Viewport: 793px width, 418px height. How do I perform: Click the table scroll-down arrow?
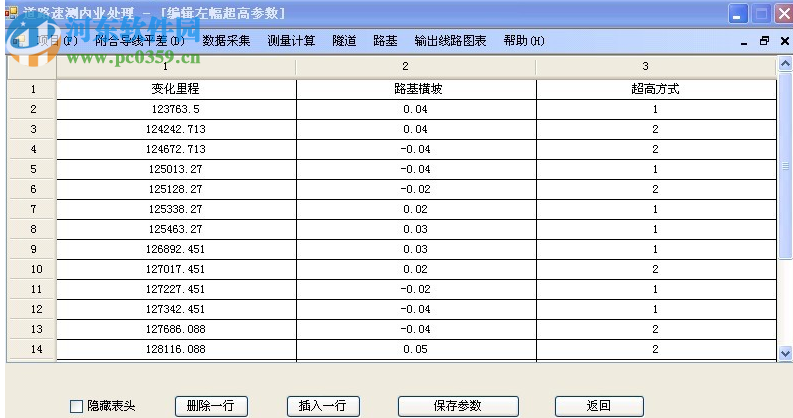point(785,353)
